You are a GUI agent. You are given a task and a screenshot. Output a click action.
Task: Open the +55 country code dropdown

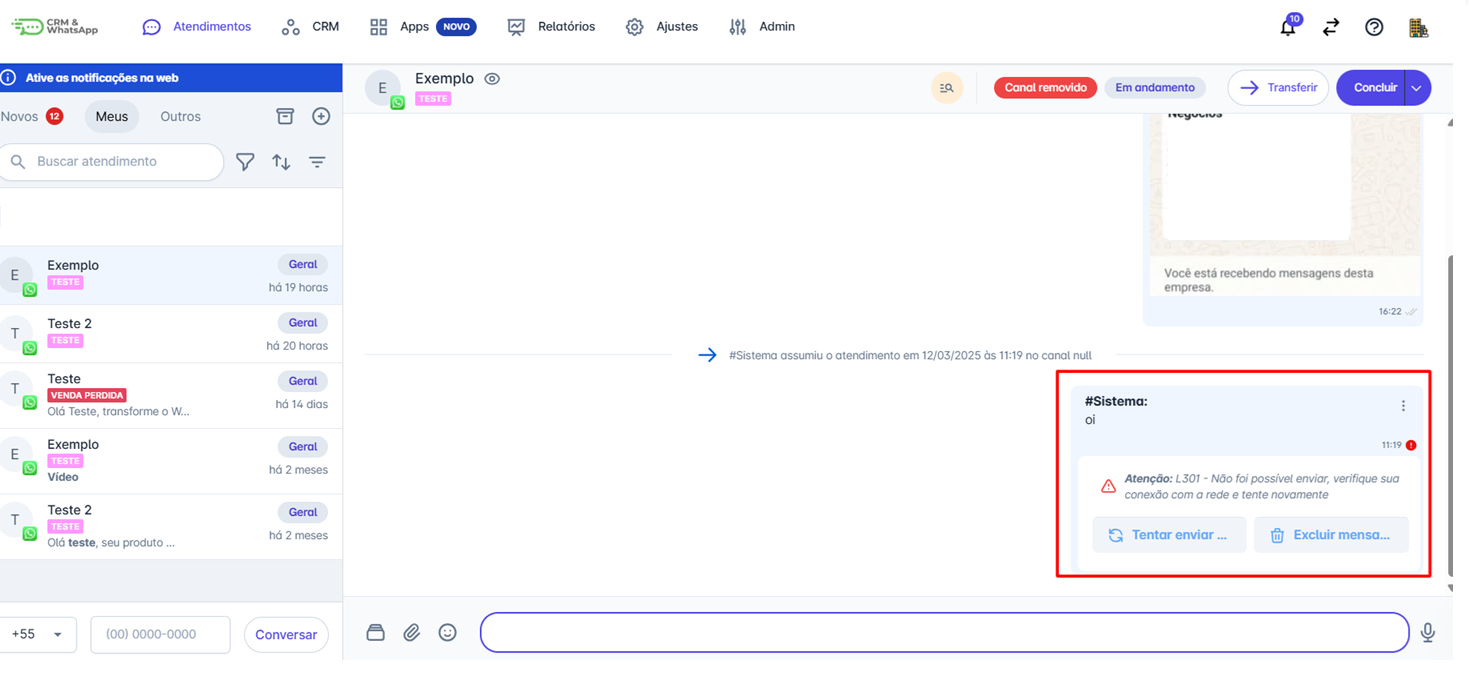point(37,634)
